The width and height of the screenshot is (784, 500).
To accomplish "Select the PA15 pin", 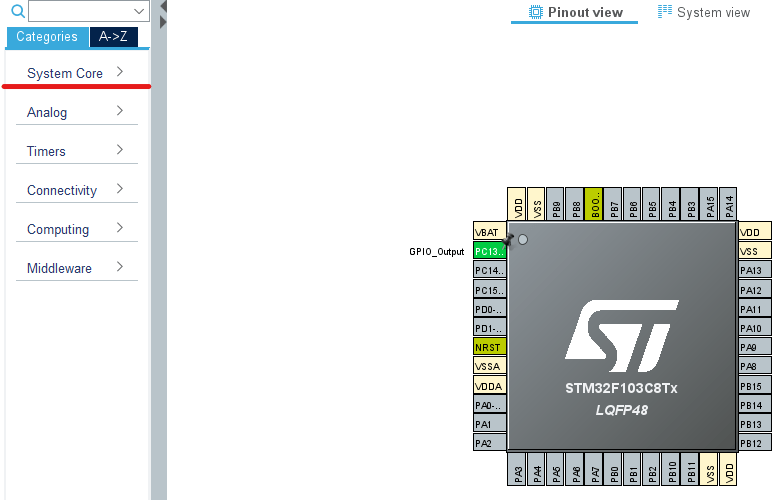I will (708, 204).
